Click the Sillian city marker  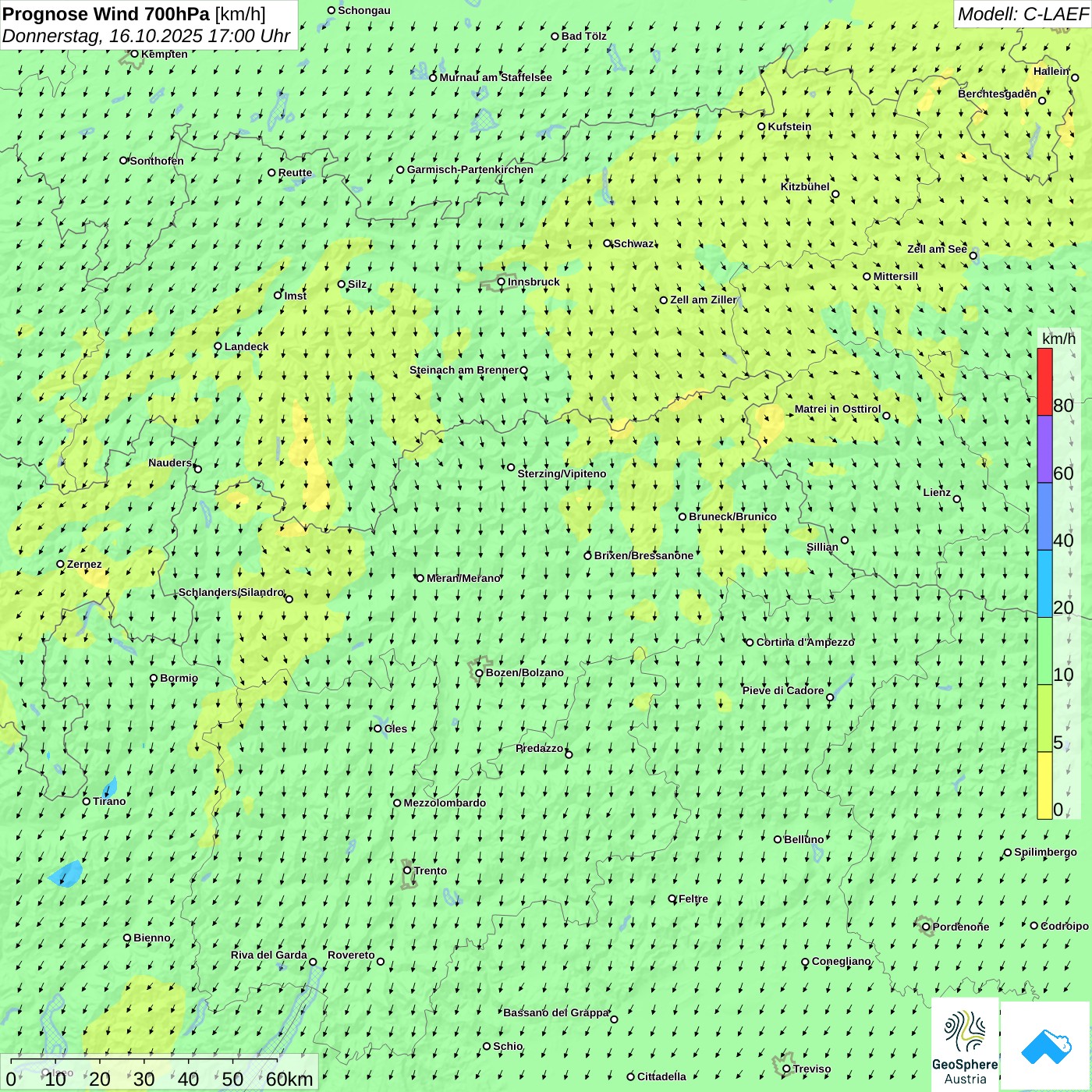845,540
